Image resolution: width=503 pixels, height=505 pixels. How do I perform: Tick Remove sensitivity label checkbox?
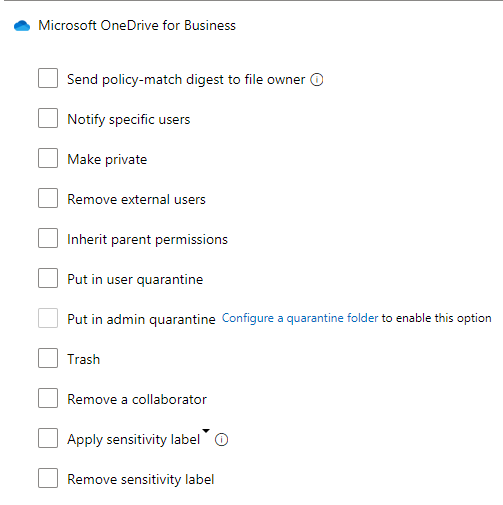point(48,478)
